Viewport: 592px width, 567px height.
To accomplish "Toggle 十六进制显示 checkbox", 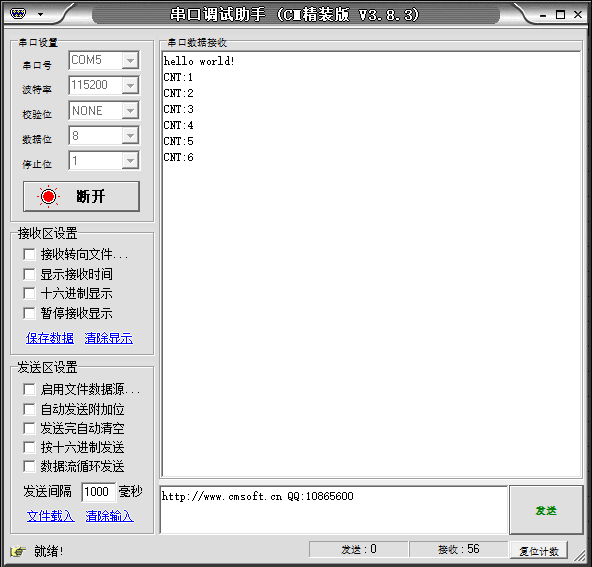I will pos(29,293).
